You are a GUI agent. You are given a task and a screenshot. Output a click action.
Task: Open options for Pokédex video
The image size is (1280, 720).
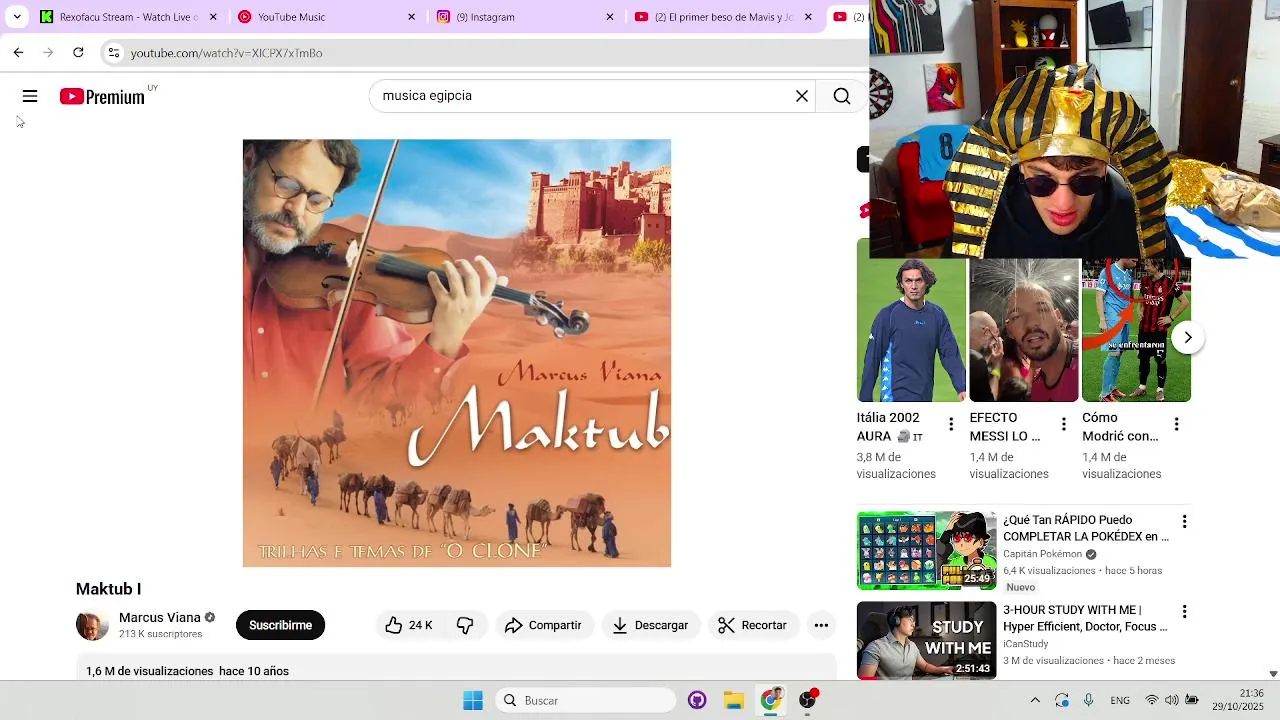1184,522
